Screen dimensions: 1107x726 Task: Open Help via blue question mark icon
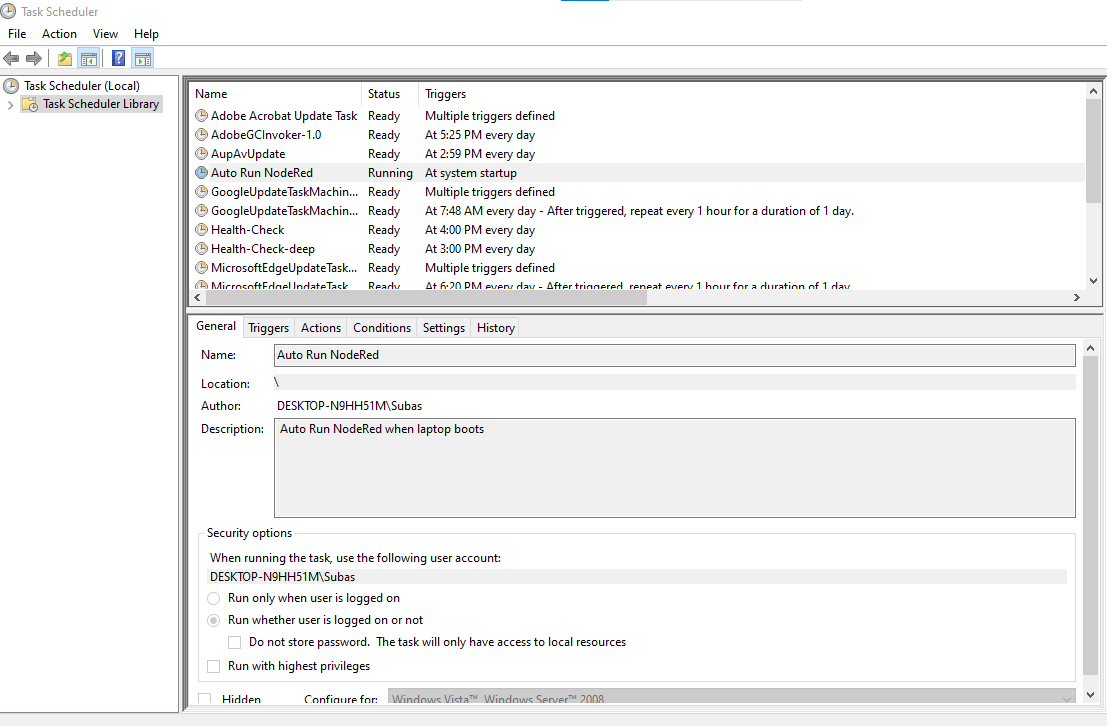pos(118,58)
